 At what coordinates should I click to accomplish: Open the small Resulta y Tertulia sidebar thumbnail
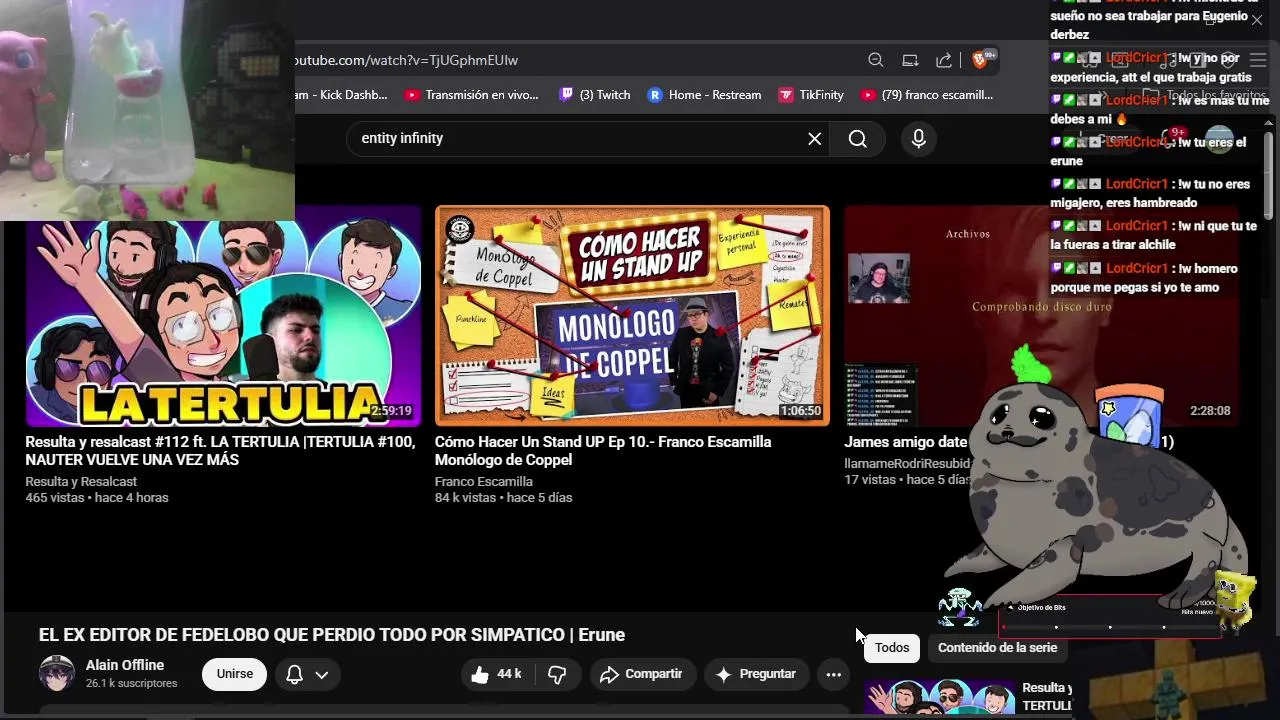(940, 698)
